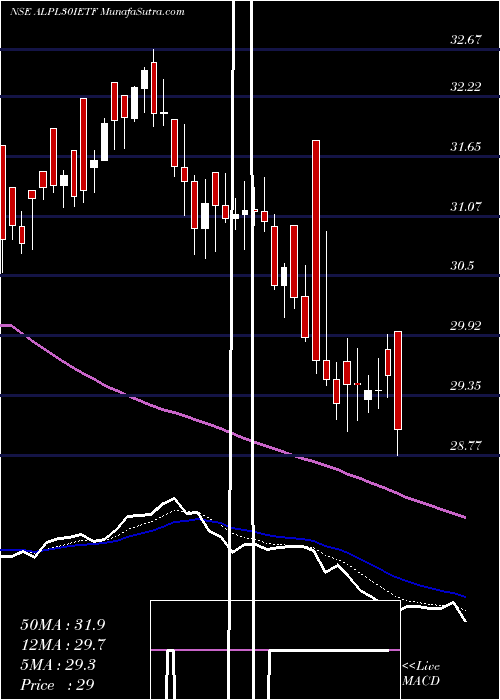The height and width of the screenshot is (700, 500).
Task: Click the 29.92 price axis label
Action: click(x=466, y=326)
